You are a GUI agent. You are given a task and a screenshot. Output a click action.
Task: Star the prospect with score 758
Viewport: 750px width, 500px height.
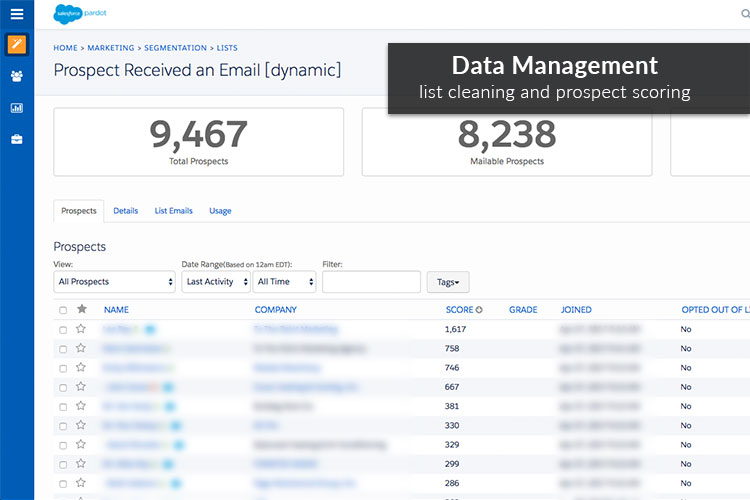pos(81,348)
